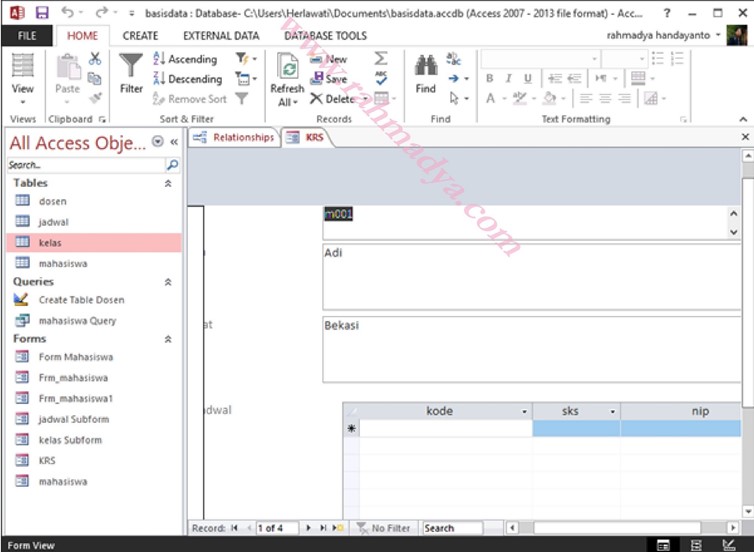Click the Find binoculars icon
This screenshot has width=754, height=552.
click(426, 67)
